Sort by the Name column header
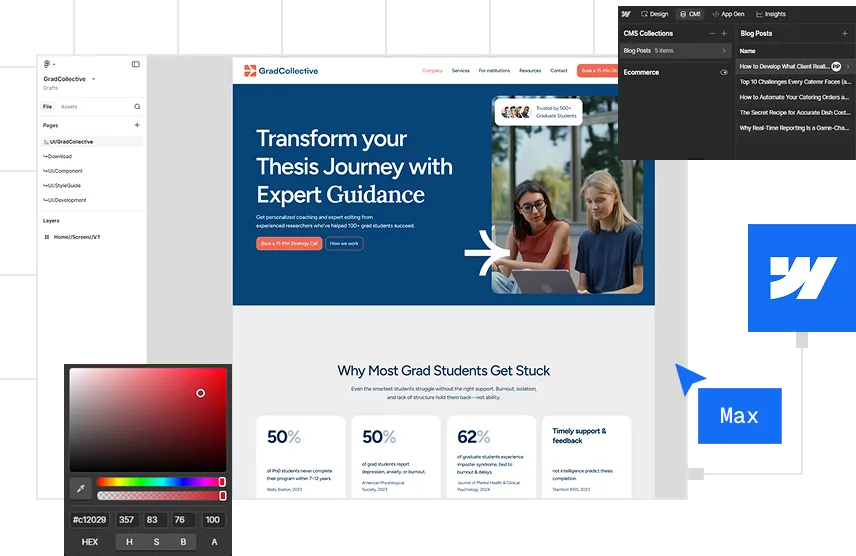This screenshot has width=856, height=556. tap(747, 51)
